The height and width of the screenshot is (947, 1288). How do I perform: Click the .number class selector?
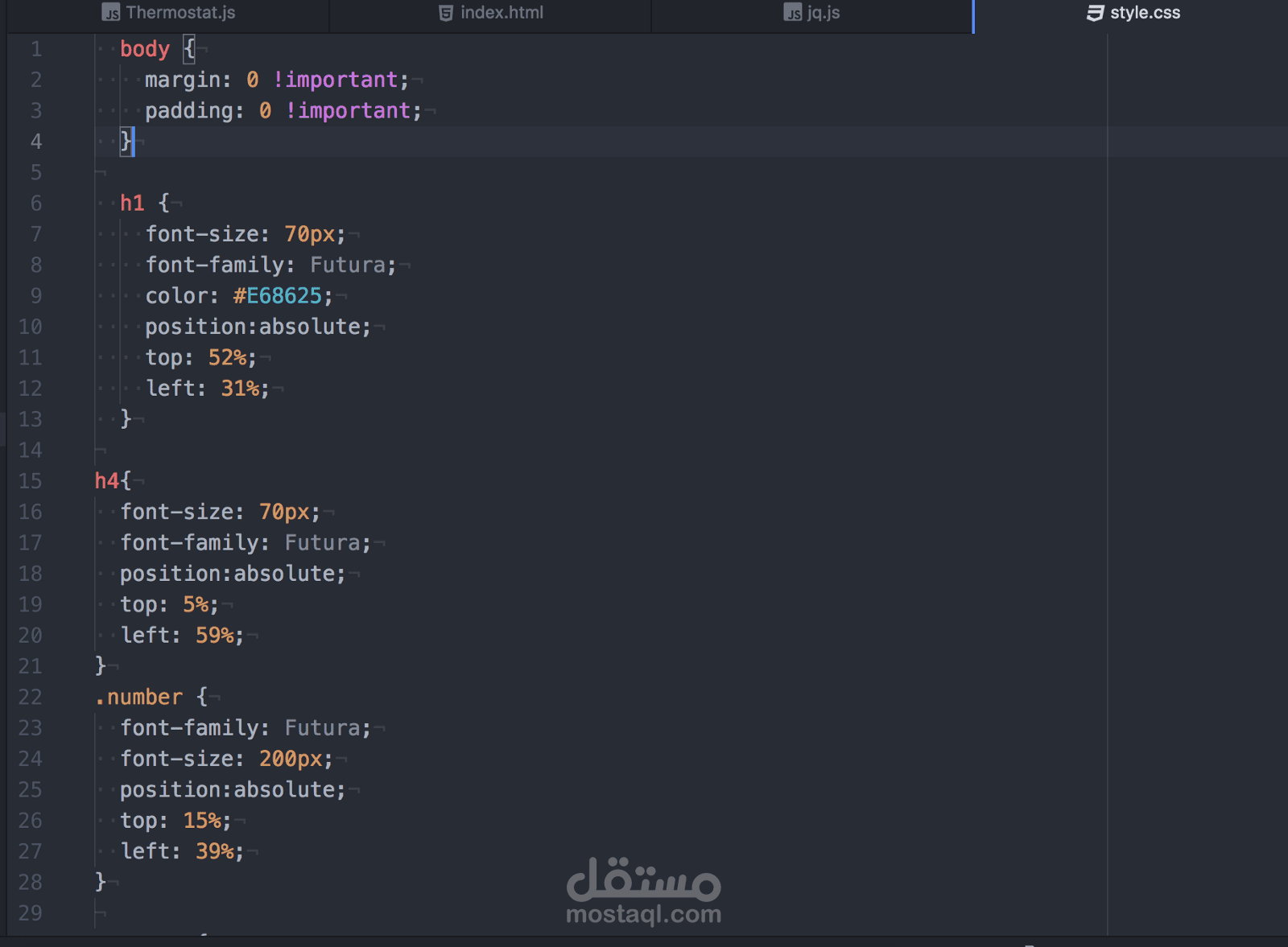(139, 697)
